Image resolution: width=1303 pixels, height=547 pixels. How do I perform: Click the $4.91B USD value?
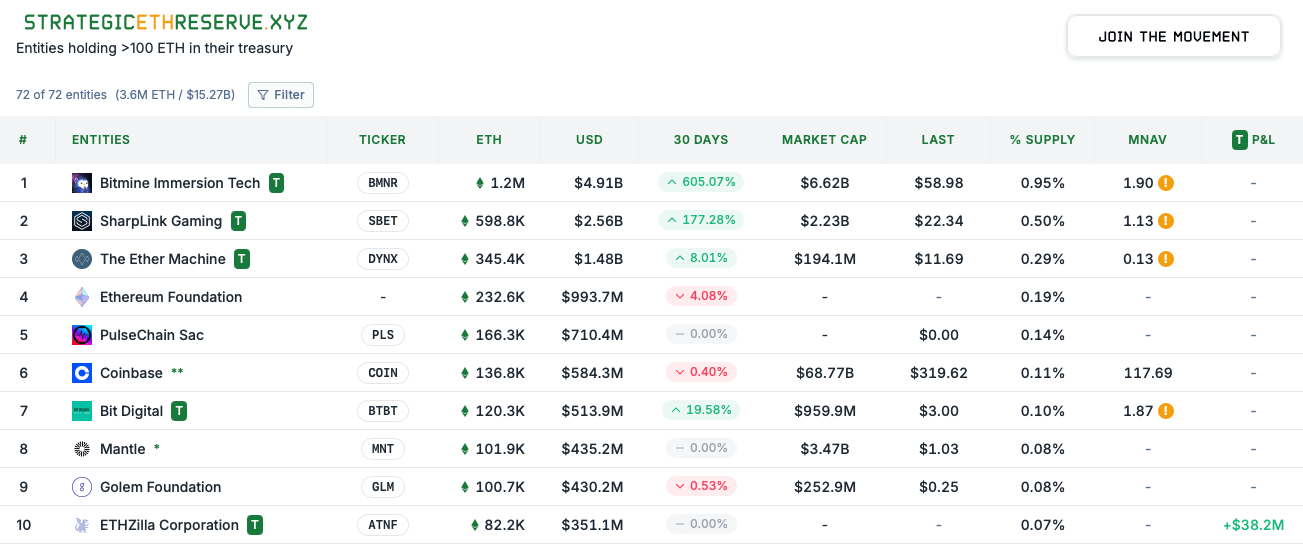[x=598, y=183]
